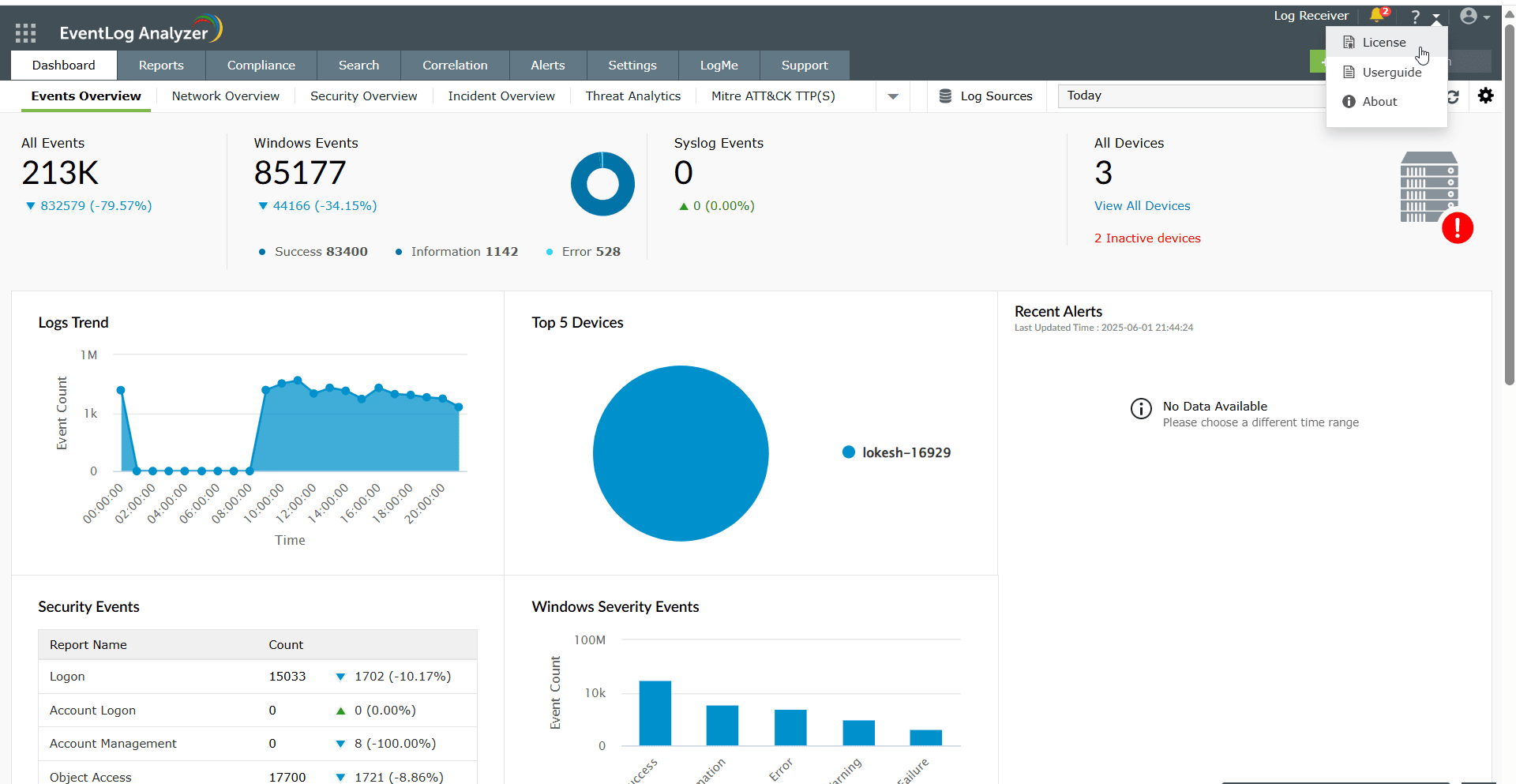Viewport: 1516px width, 784px height.
Task: Click the Error 528 legend entry
Action: pyautogui.click(x=584, y=252)
